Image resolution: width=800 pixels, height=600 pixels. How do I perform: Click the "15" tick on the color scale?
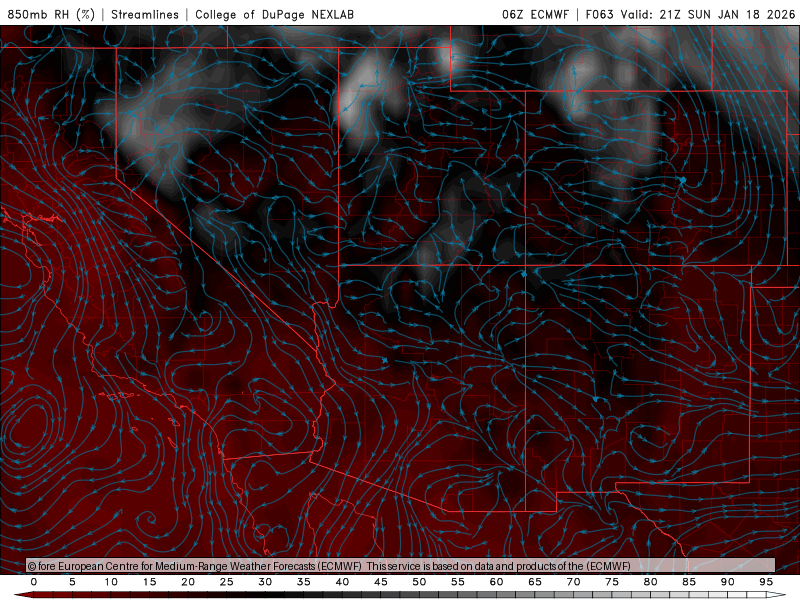(149, 582)
